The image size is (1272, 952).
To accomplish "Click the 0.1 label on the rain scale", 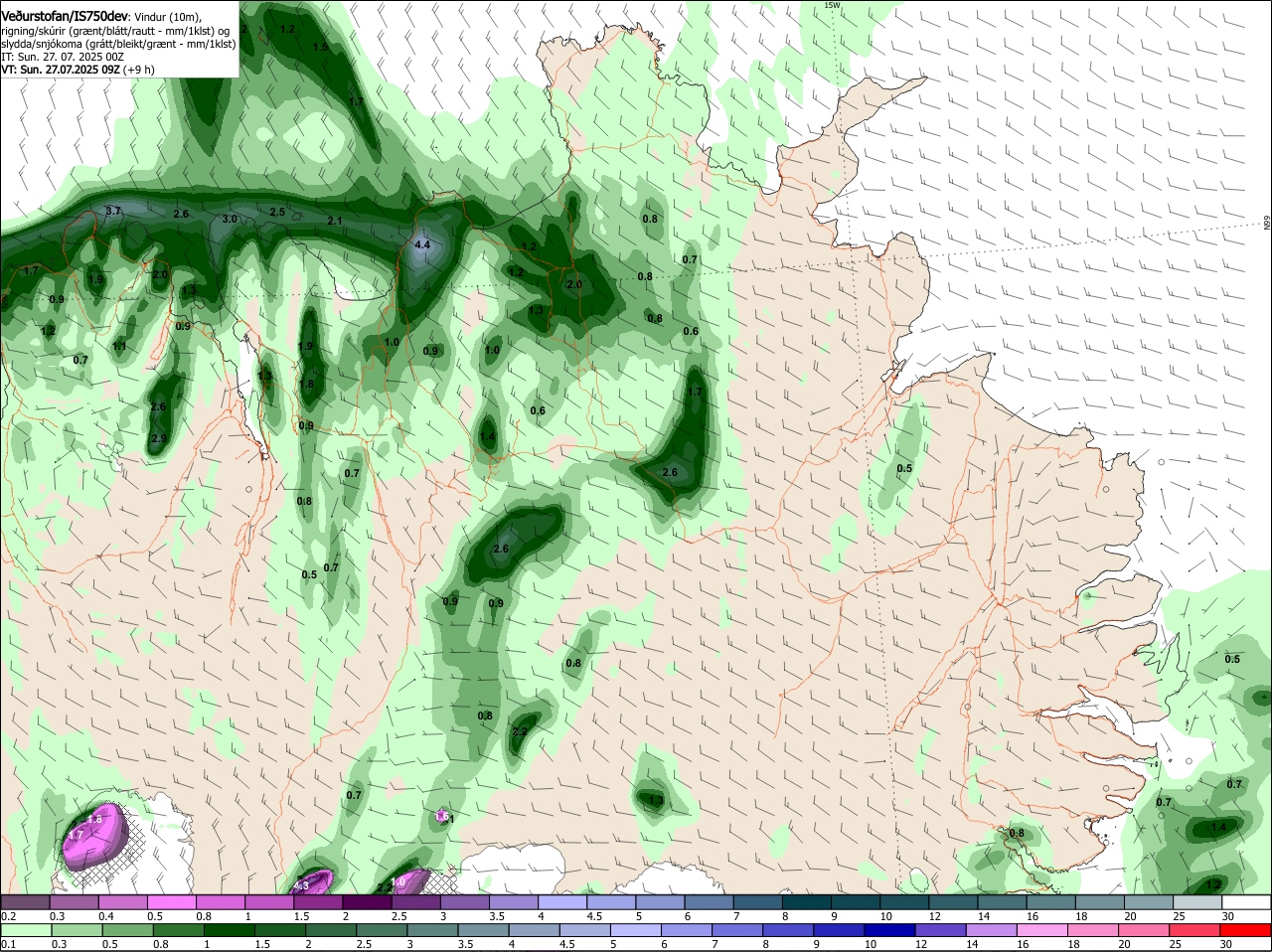I will (8, 944).
